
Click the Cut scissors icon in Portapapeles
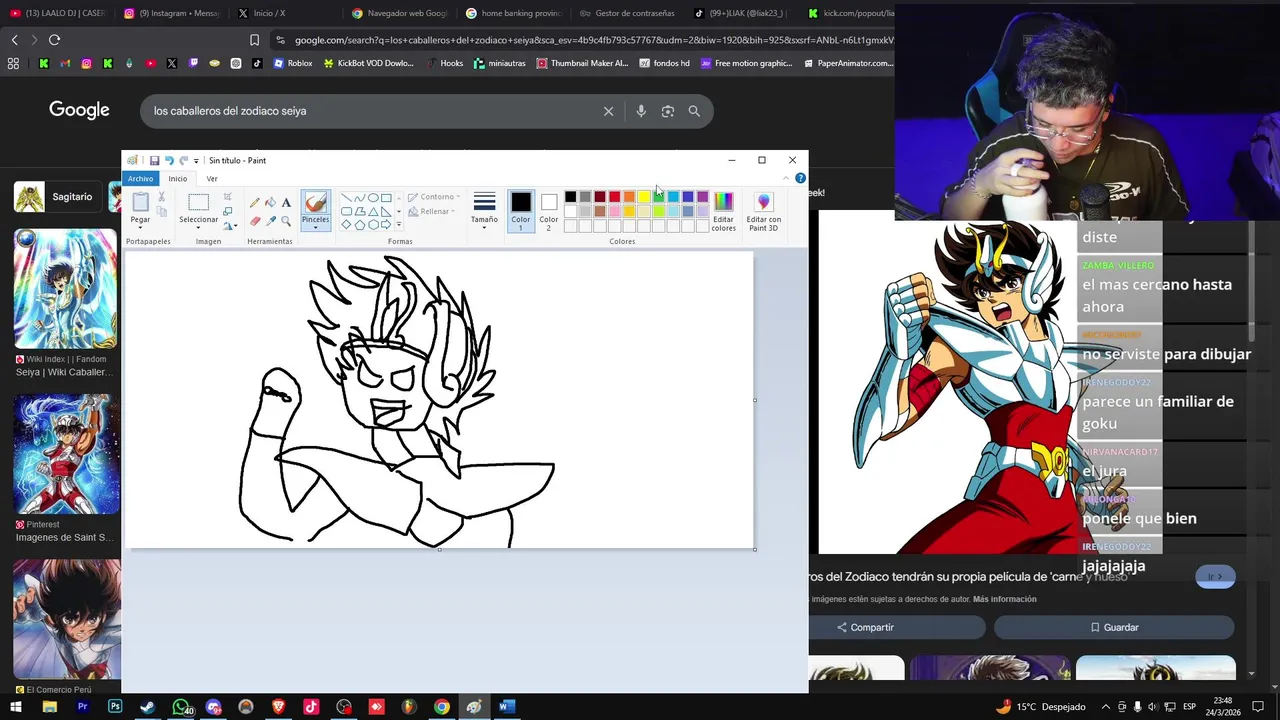pyautogui.click(x=162, y=198)
